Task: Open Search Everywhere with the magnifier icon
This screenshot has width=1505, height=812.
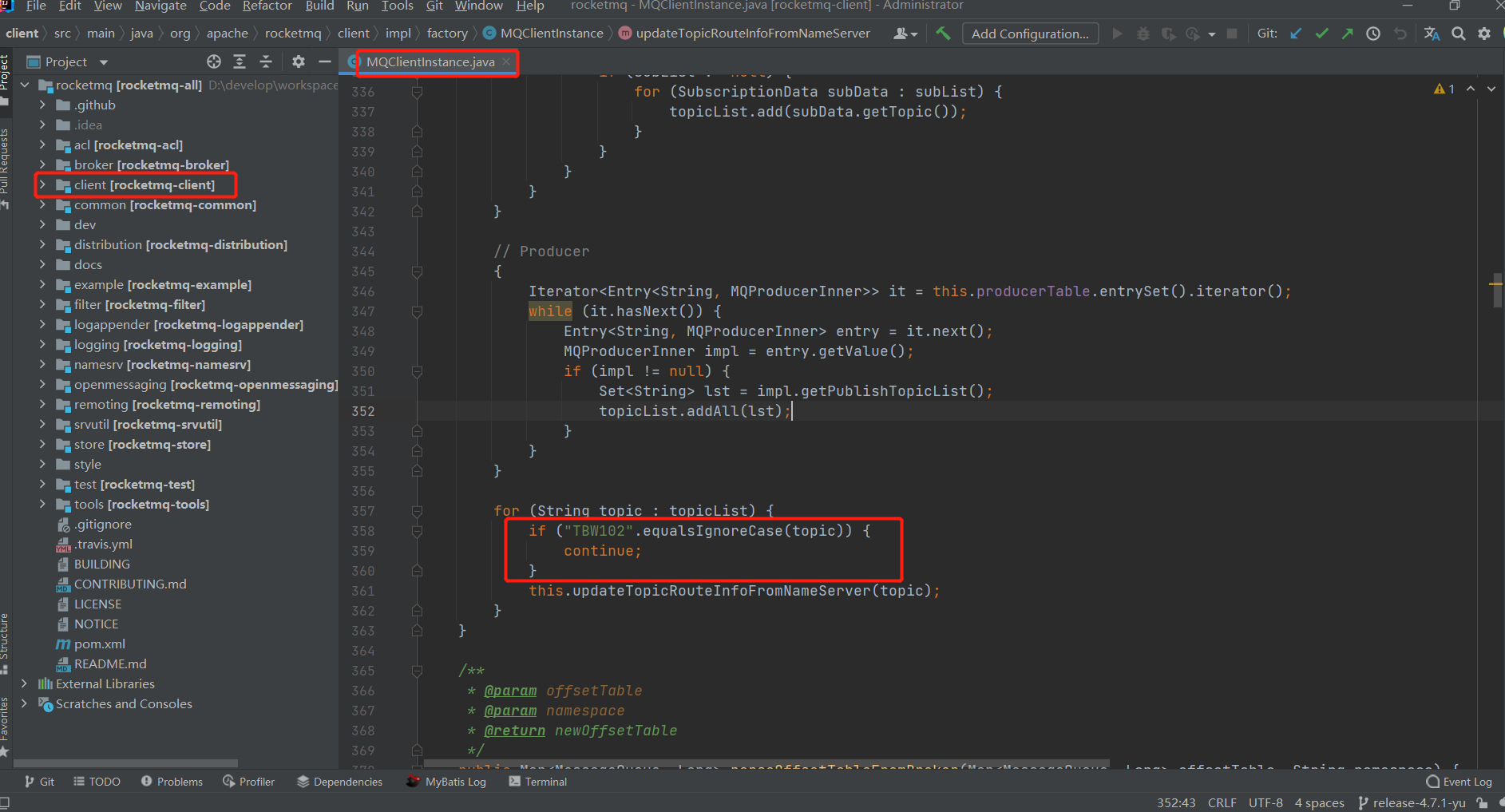Action: coord(1459,34)
